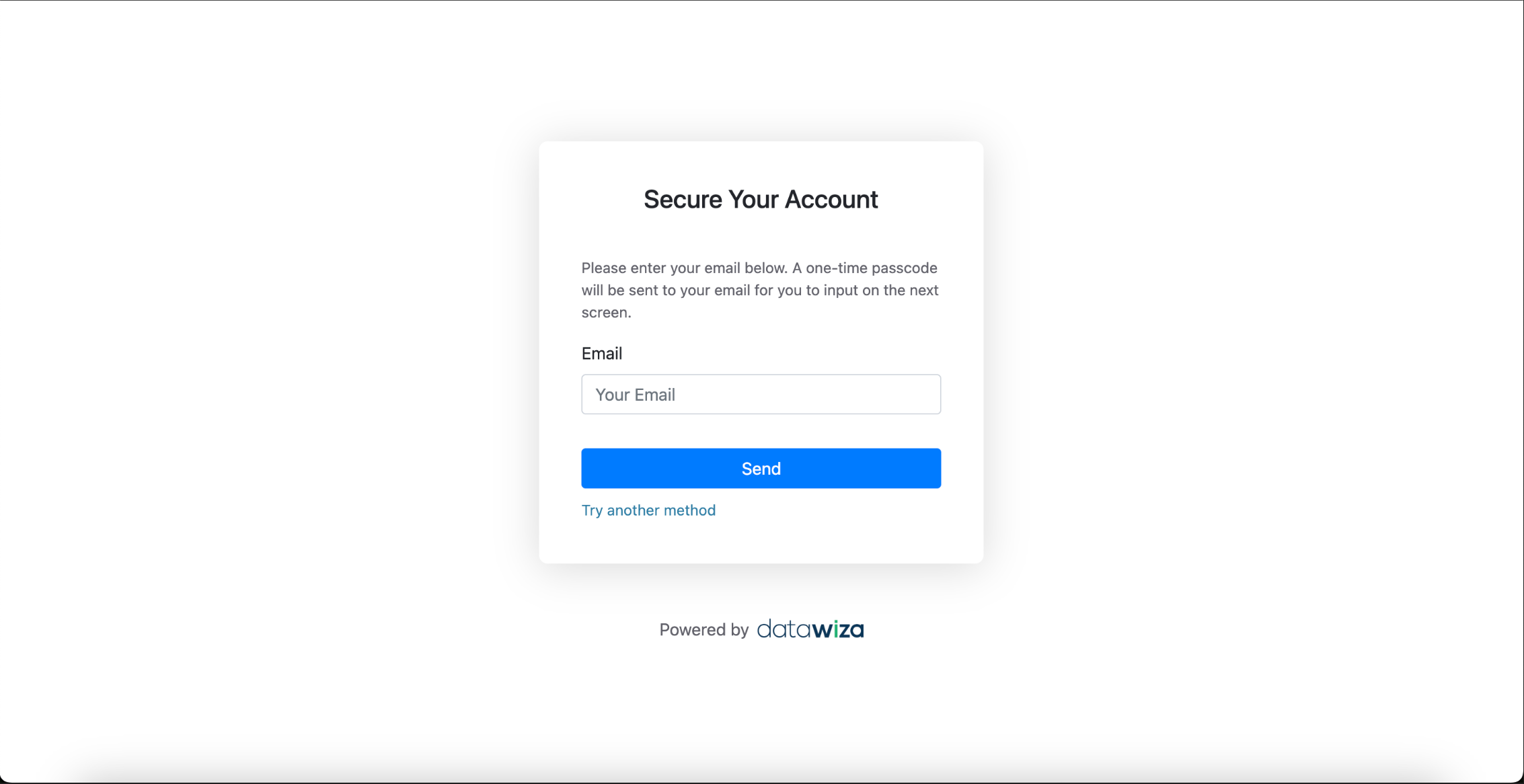Viewport: 1524px width, 784px height.
Task: Click the "wiza" part of the logo
Action: [x=838, y=630]
